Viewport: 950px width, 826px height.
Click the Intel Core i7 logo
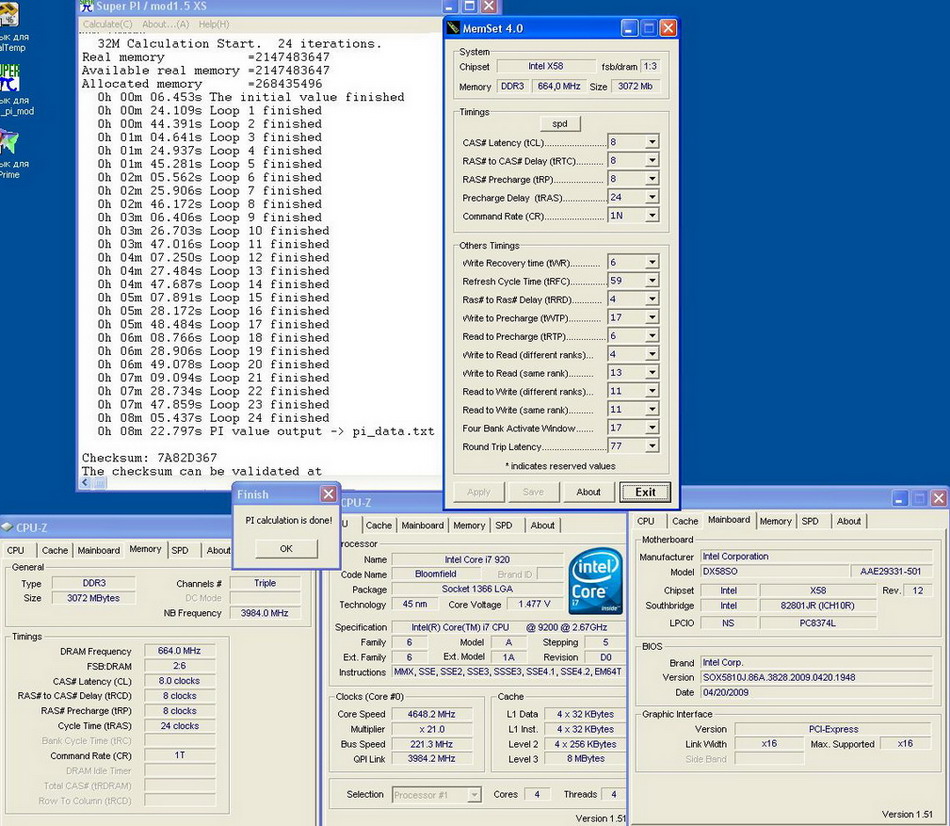point(596,581)
